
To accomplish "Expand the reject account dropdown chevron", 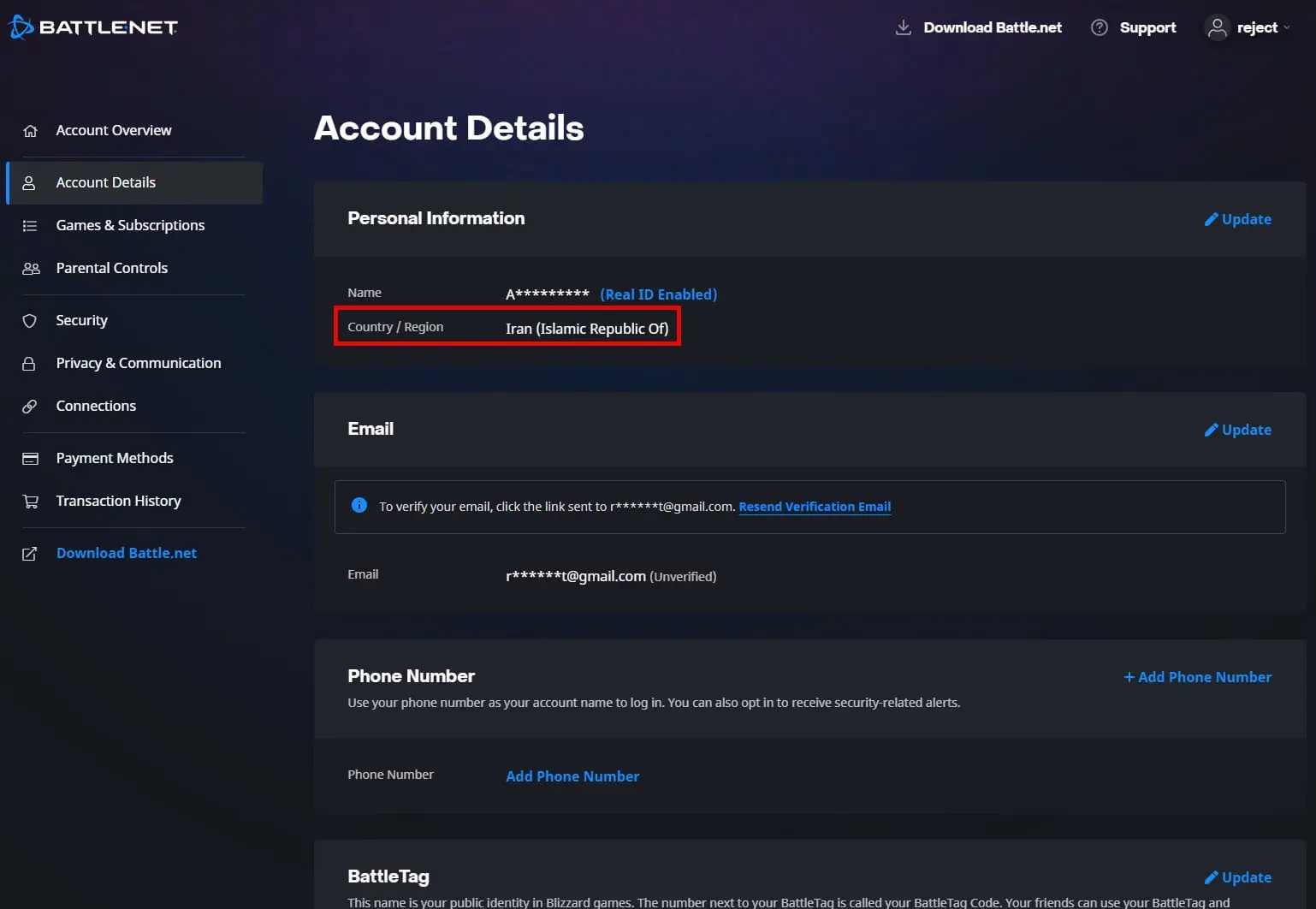I will (x=1287, y=27).
